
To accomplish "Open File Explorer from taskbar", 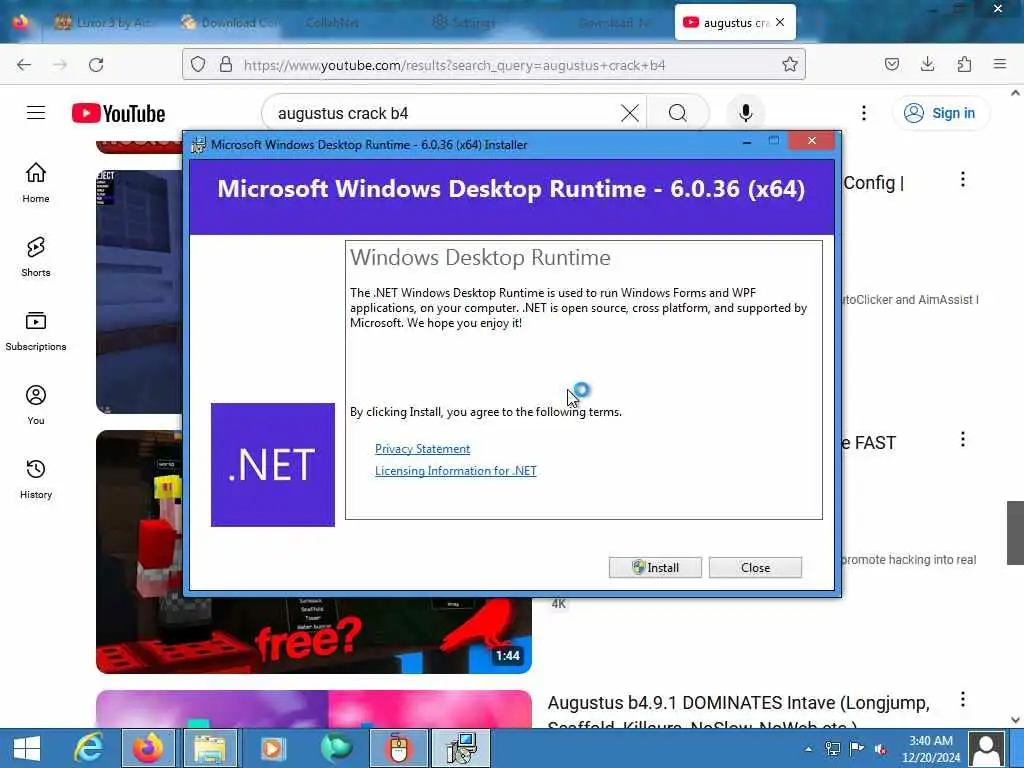I will pos(210,748).
